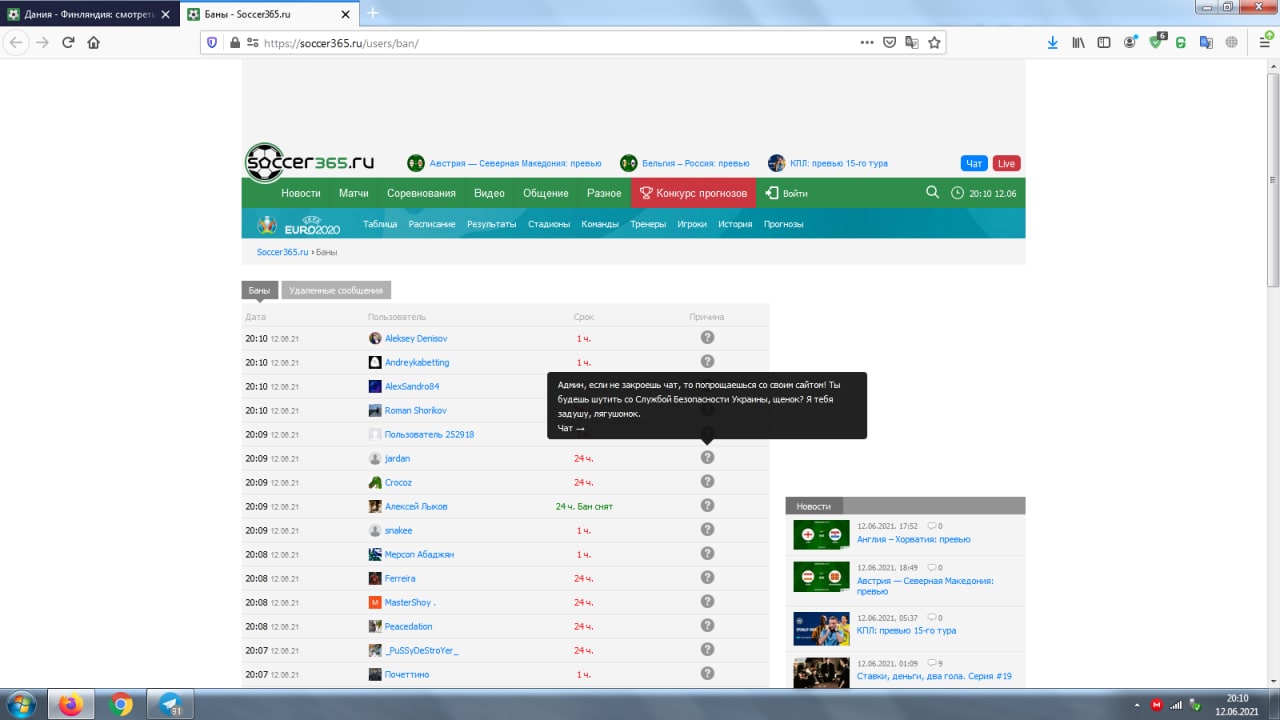Open site permissions icon in address bar
Screen dimensions: 1280x720
(253, 43)
